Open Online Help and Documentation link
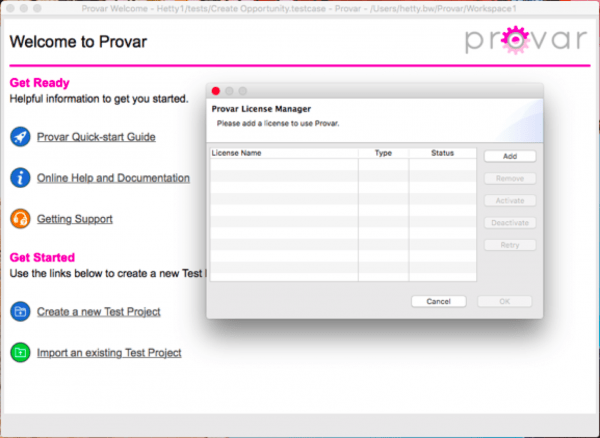 113,178
